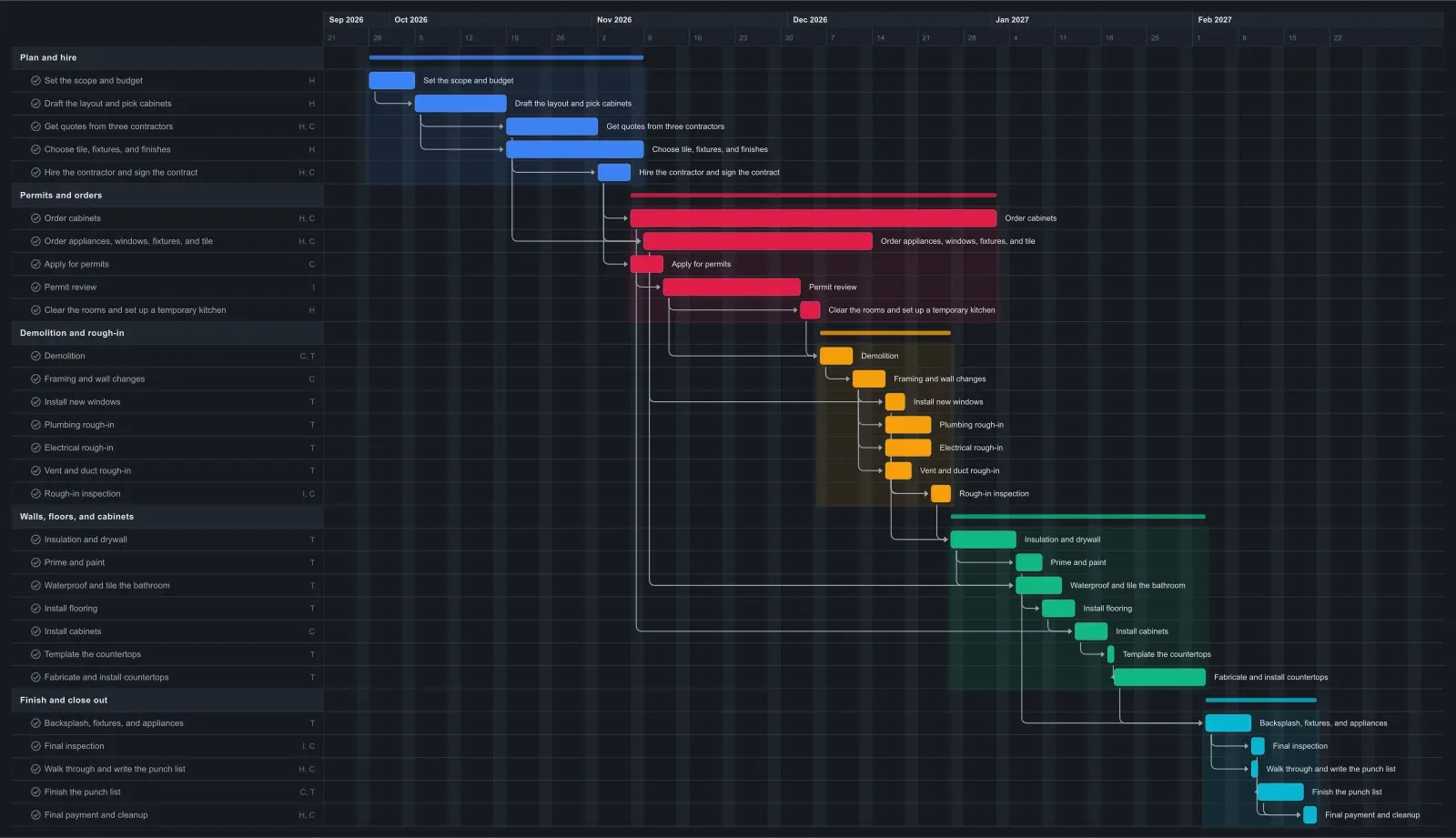Click the Hire the contractor and sign the contract row
This screenshot has width=1456, height=838.
[167, 172]
